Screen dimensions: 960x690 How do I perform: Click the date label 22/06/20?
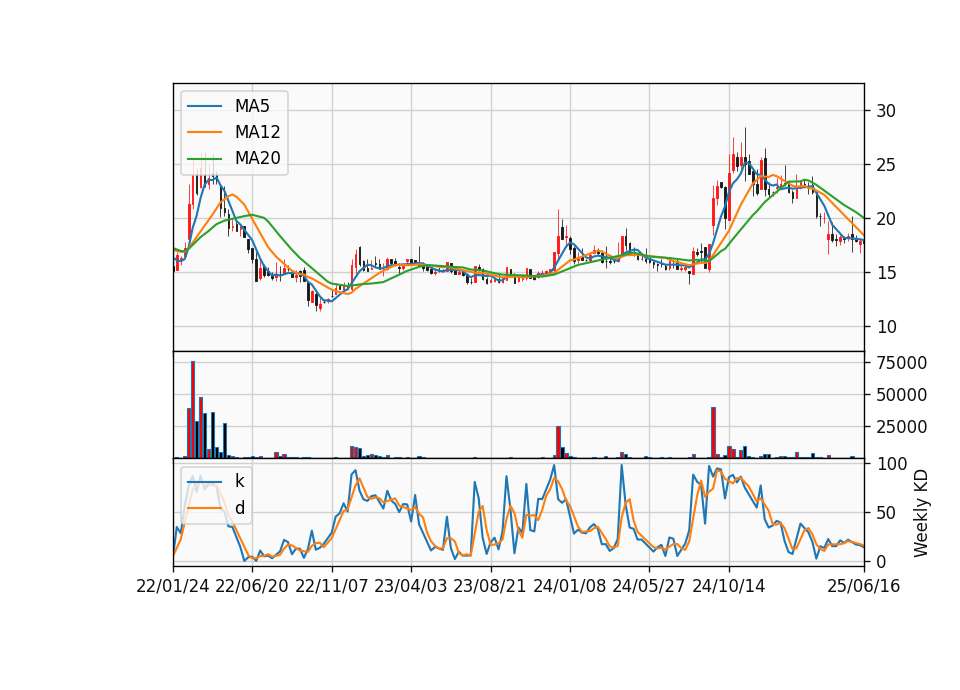(x=252, y=587)
